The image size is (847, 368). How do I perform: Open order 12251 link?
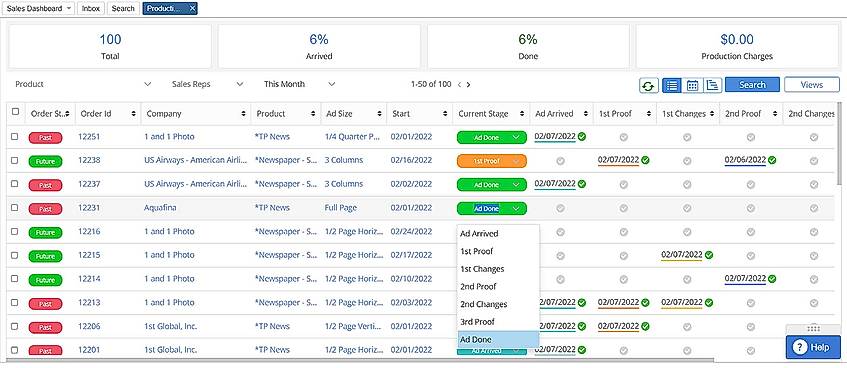coord(89,137)
